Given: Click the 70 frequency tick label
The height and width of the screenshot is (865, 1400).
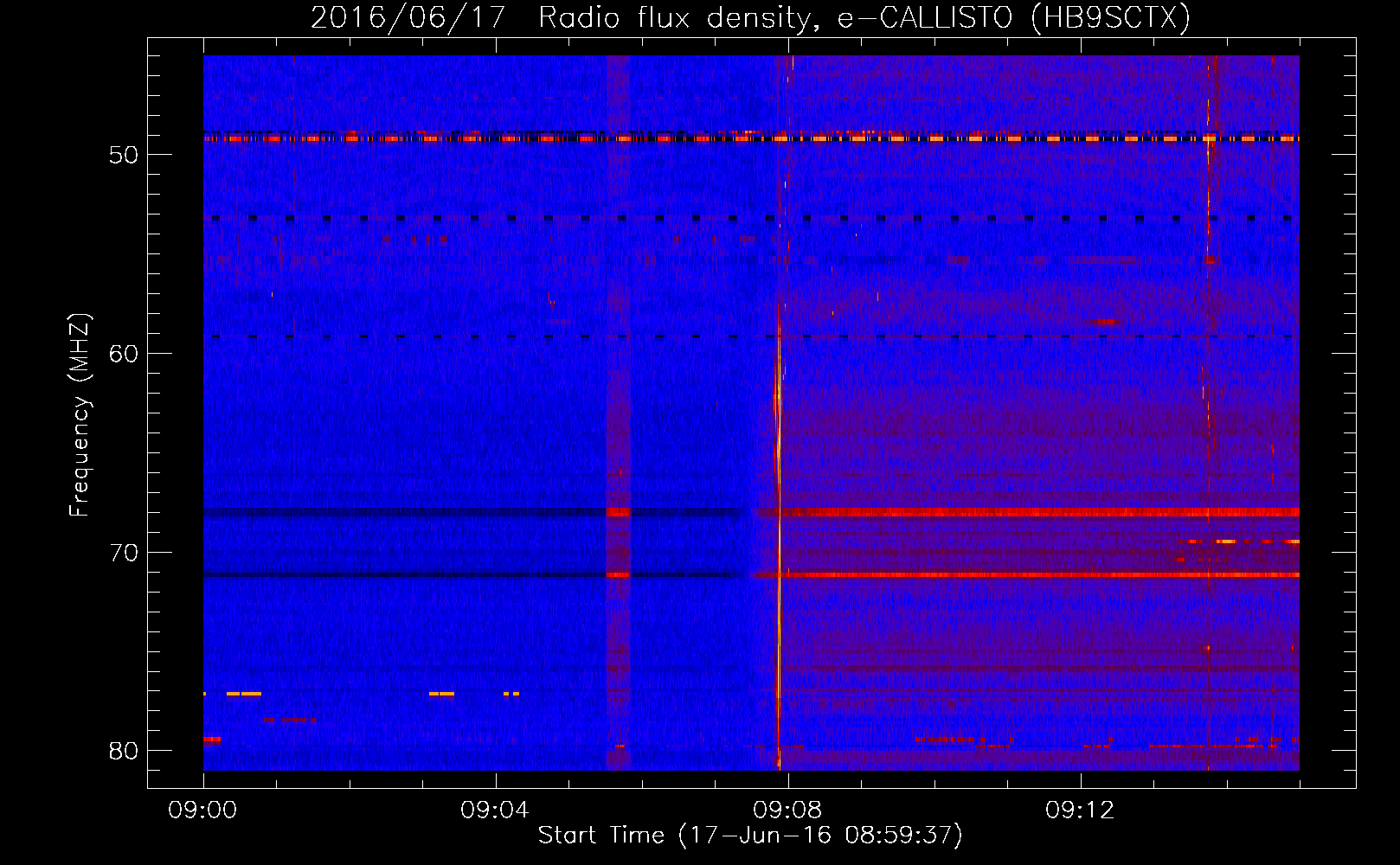Looking at the screenshot, I should pyautogui.click(x=124, y=552).
